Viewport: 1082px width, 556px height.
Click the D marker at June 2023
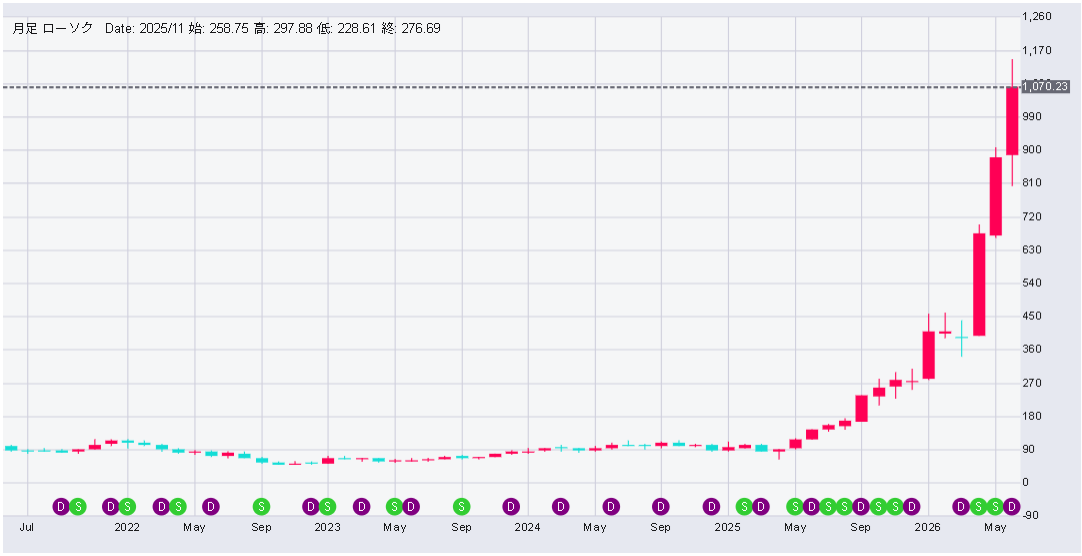411,507
